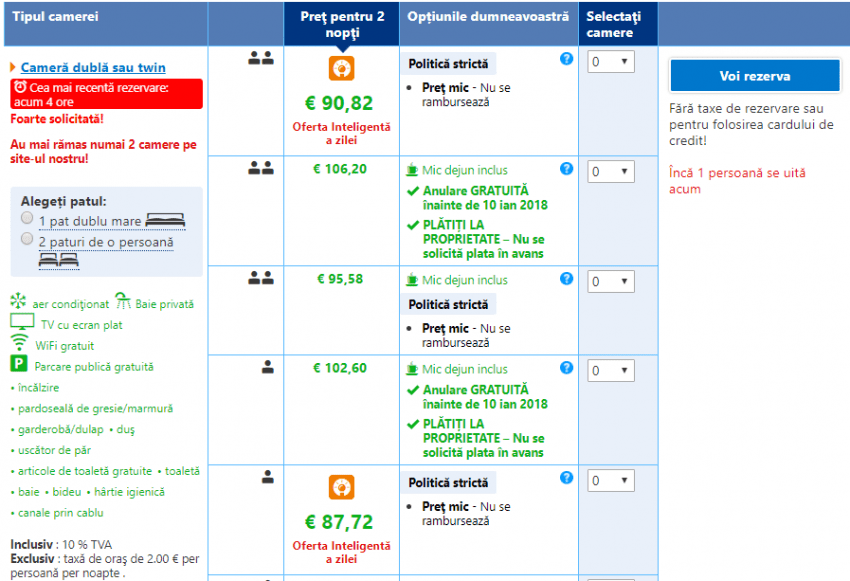Viewport: 850px width, 581px height.
Task: Expand the arrow beside 'Cameră dublă sau twin'
Action: coord(13,68)
